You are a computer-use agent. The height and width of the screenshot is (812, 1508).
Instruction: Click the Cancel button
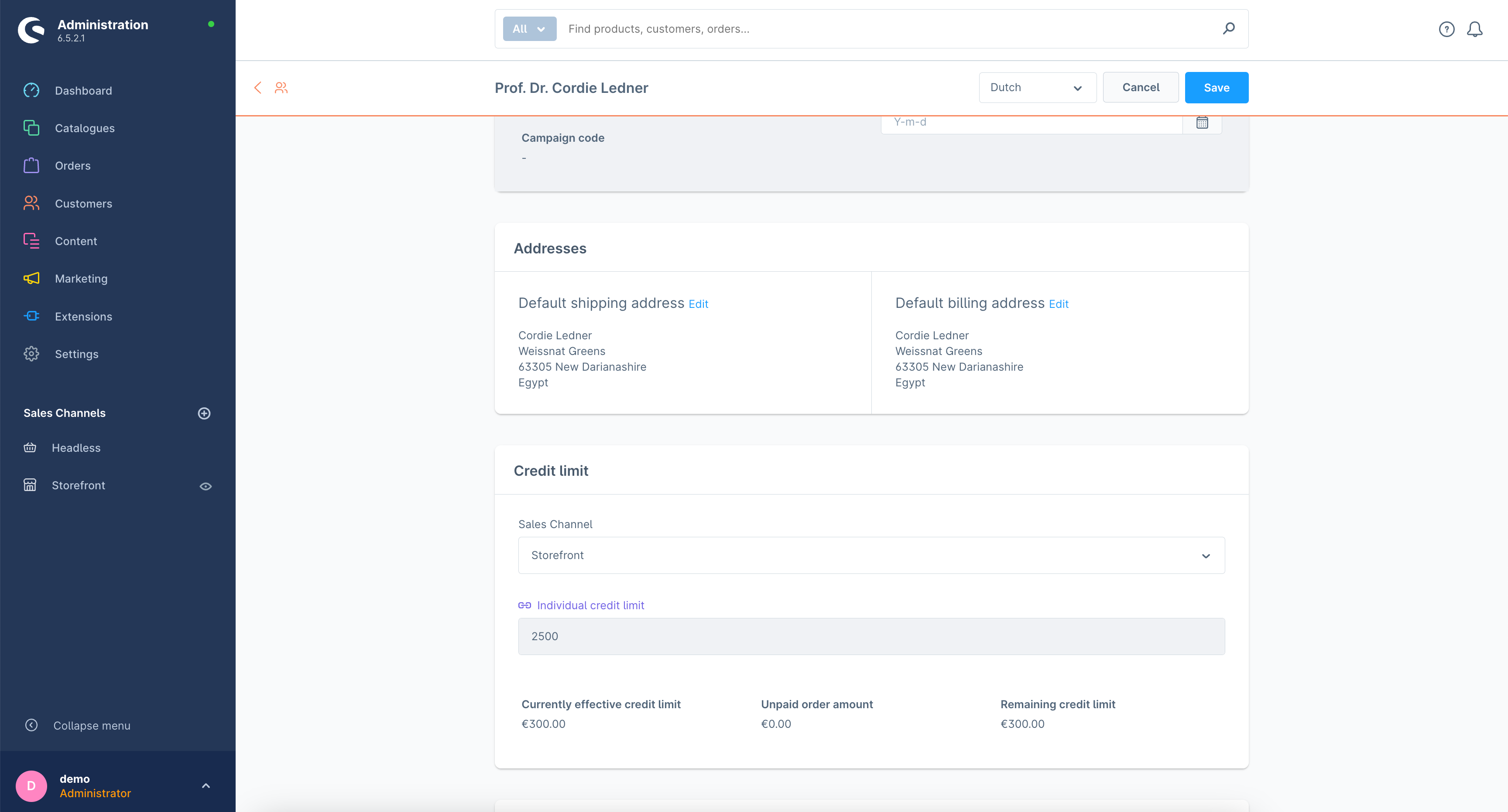(1141, 87)
